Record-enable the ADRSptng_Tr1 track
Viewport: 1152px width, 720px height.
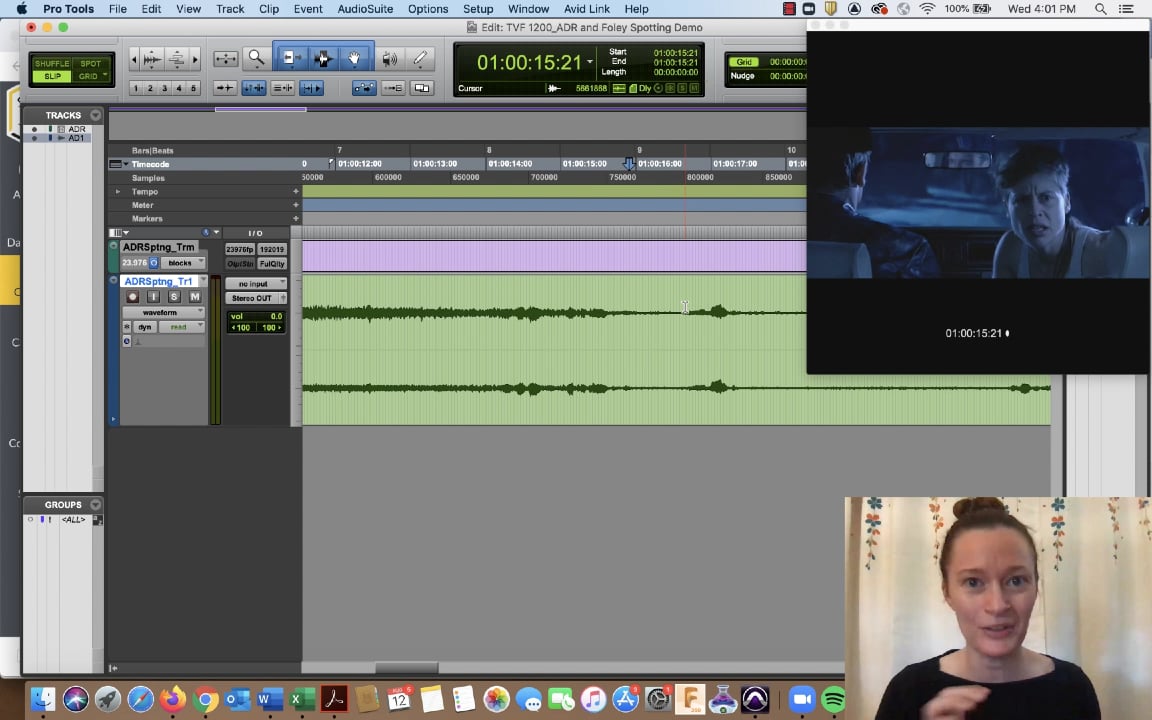(133, 297)
